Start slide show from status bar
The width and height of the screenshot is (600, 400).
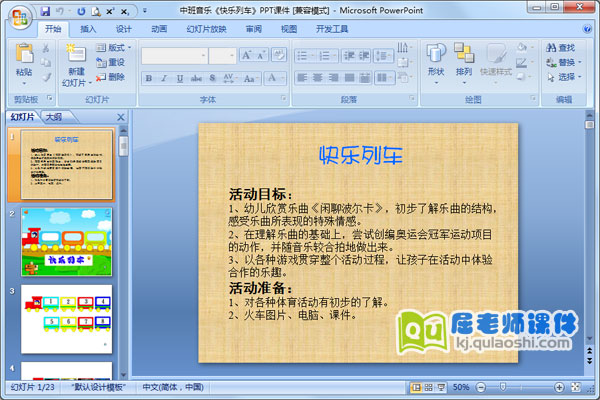(441, 387)
